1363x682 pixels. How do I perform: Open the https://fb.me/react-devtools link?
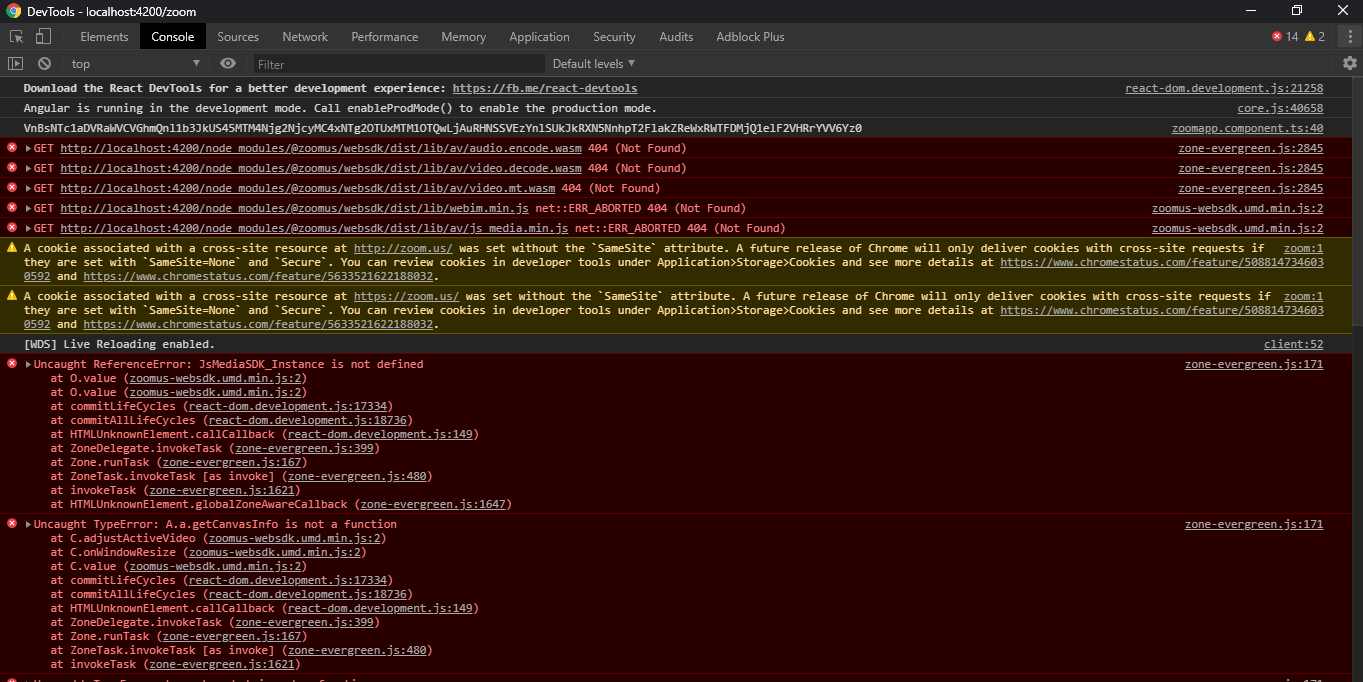click(x=545, y=88)
